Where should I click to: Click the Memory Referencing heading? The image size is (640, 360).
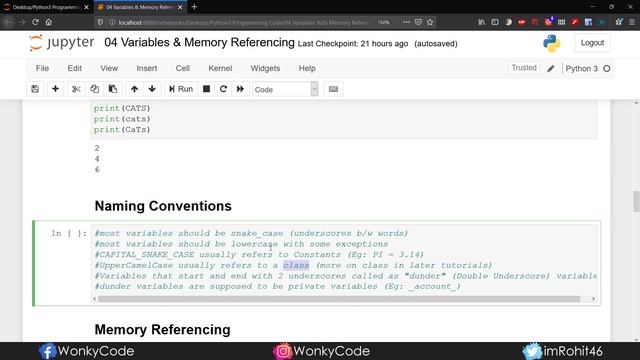click(x=162, y=329)
